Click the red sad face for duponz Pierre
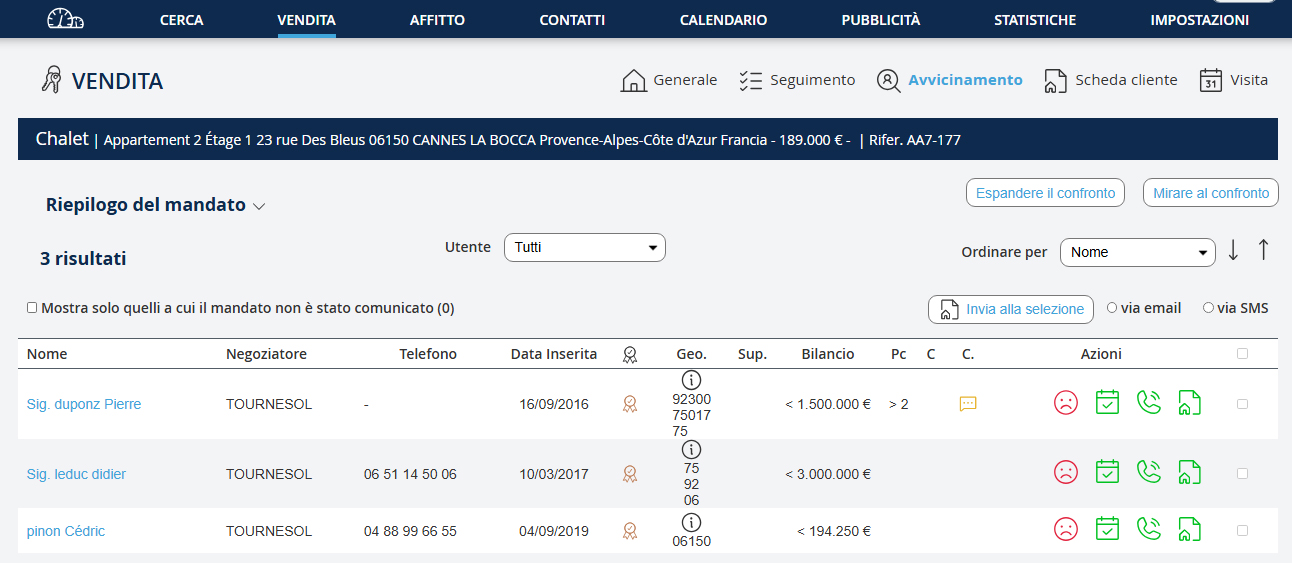This screenshot has width=1292, height=563. (1066, 403)
